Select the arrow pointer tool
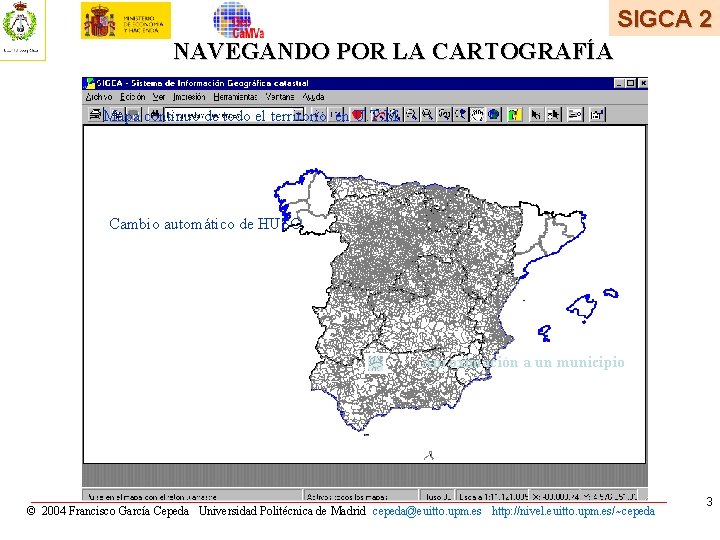Screen dimensions: 720x540 pos(536,114)
